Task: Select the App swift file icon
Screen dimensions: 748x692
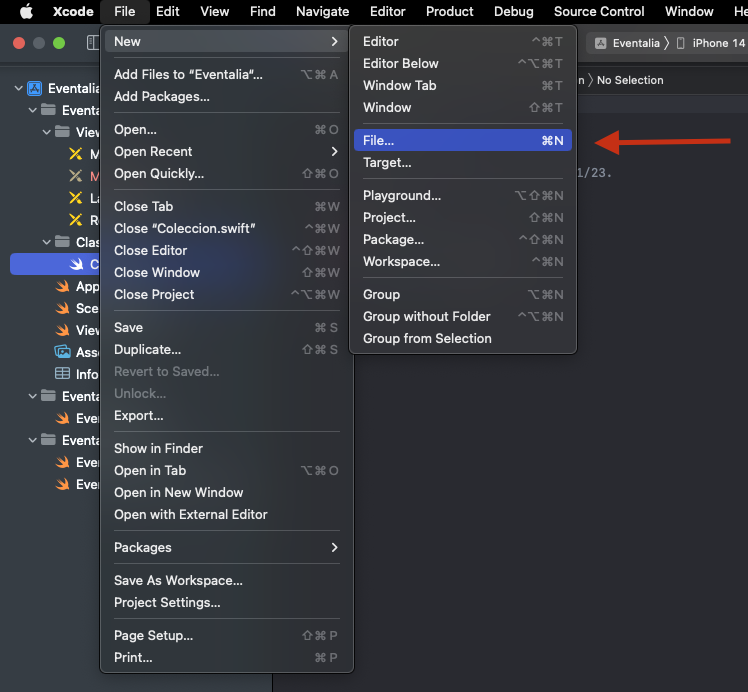Action: tap(62, 286)
